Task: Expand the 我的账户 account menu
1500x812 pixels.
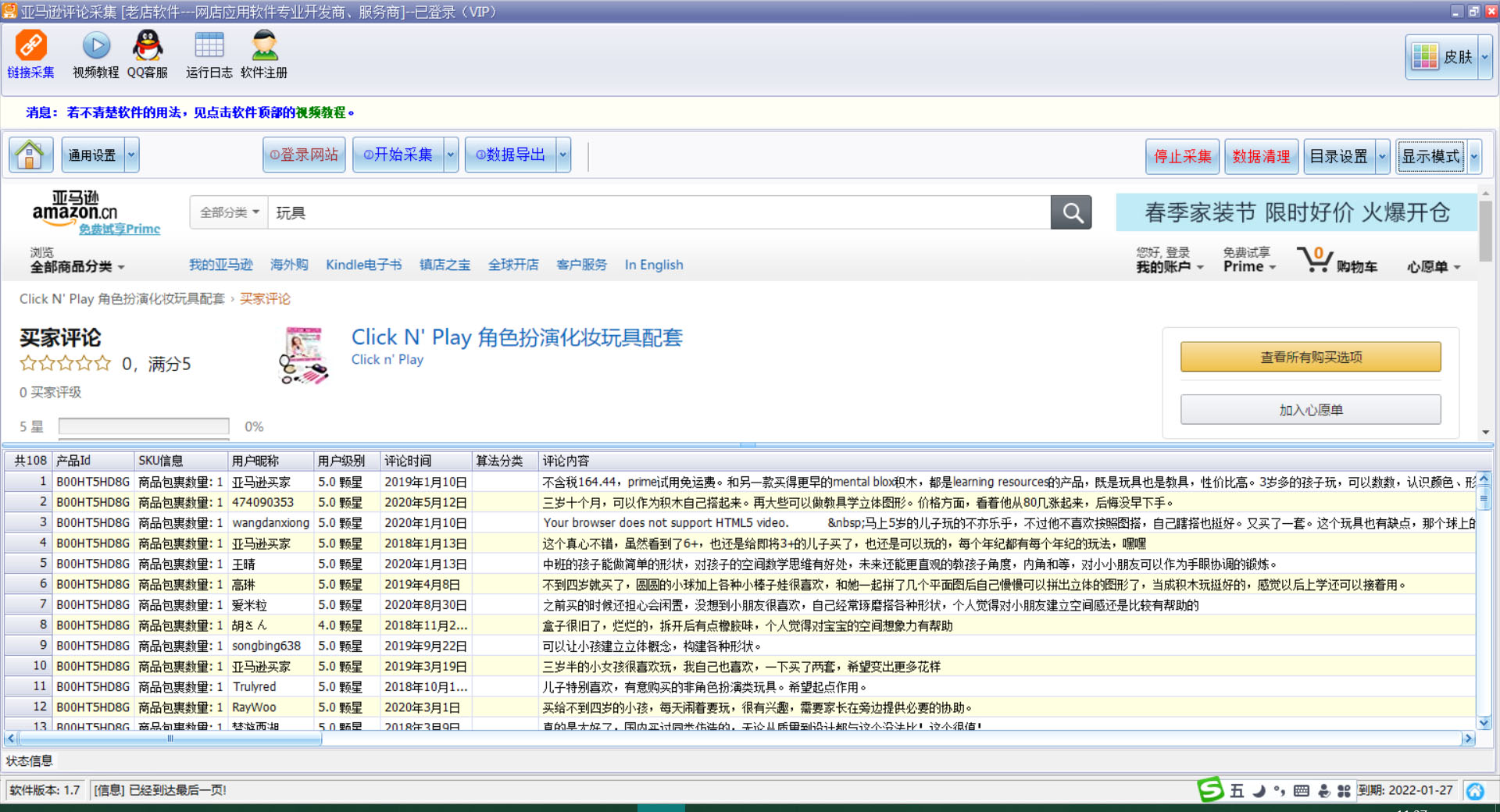Action: pos(1170,267)
